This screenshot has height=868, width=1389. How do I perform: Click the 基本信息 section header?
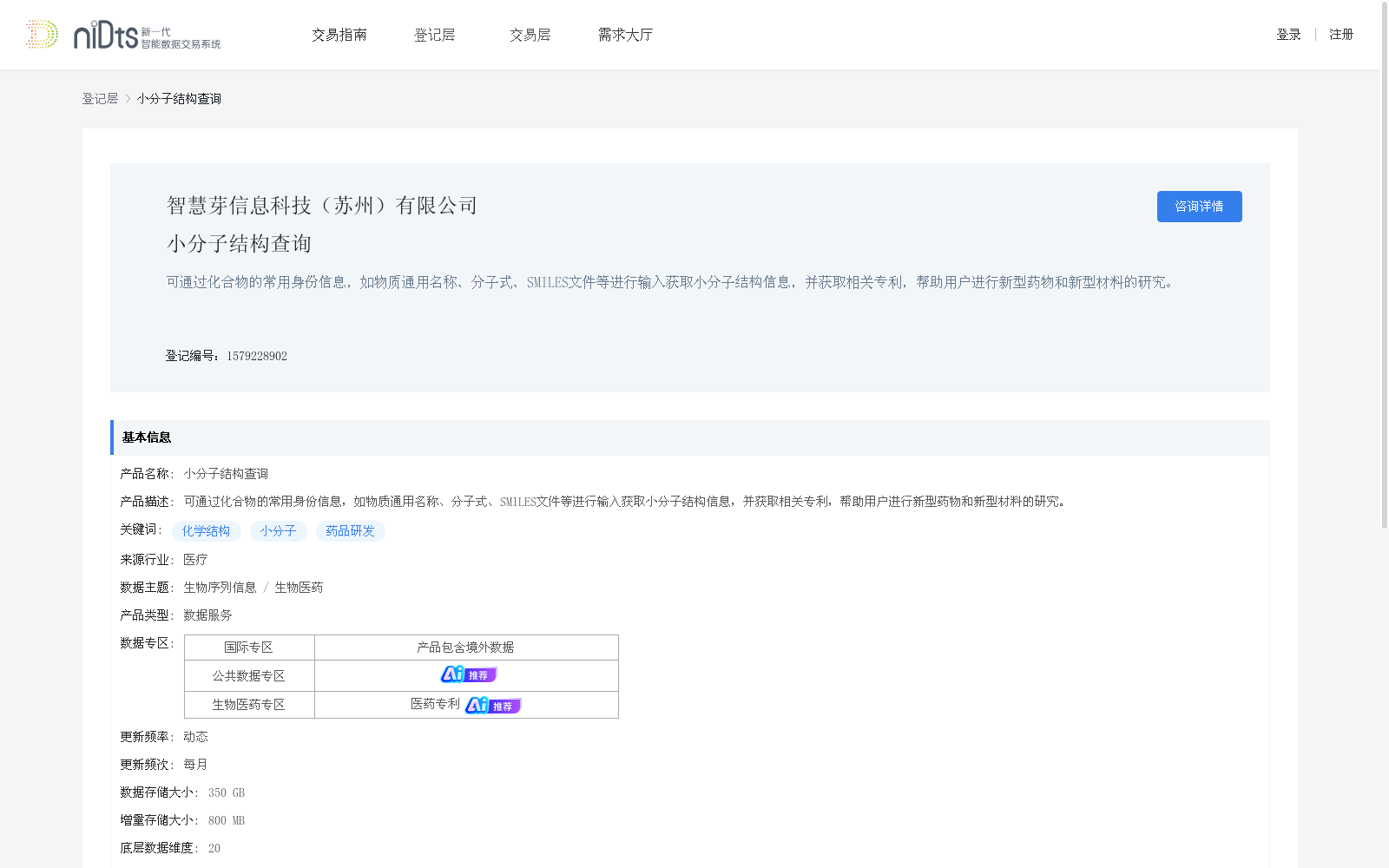coord(690,437)
